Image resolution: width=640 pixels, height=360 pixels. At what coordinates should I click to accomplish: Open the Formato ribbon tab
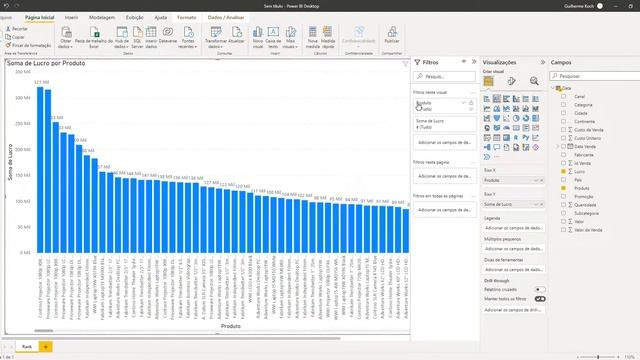[x=187, y=18]
